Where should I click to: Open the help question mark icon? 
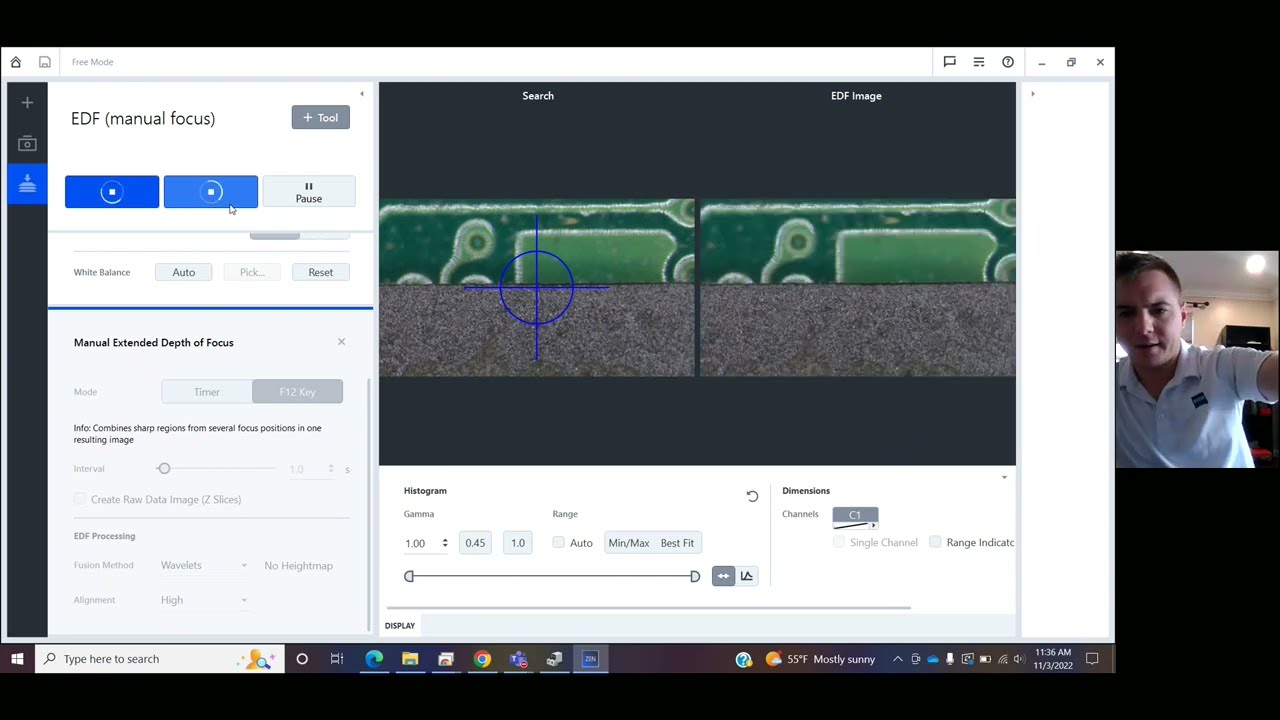1008,62
